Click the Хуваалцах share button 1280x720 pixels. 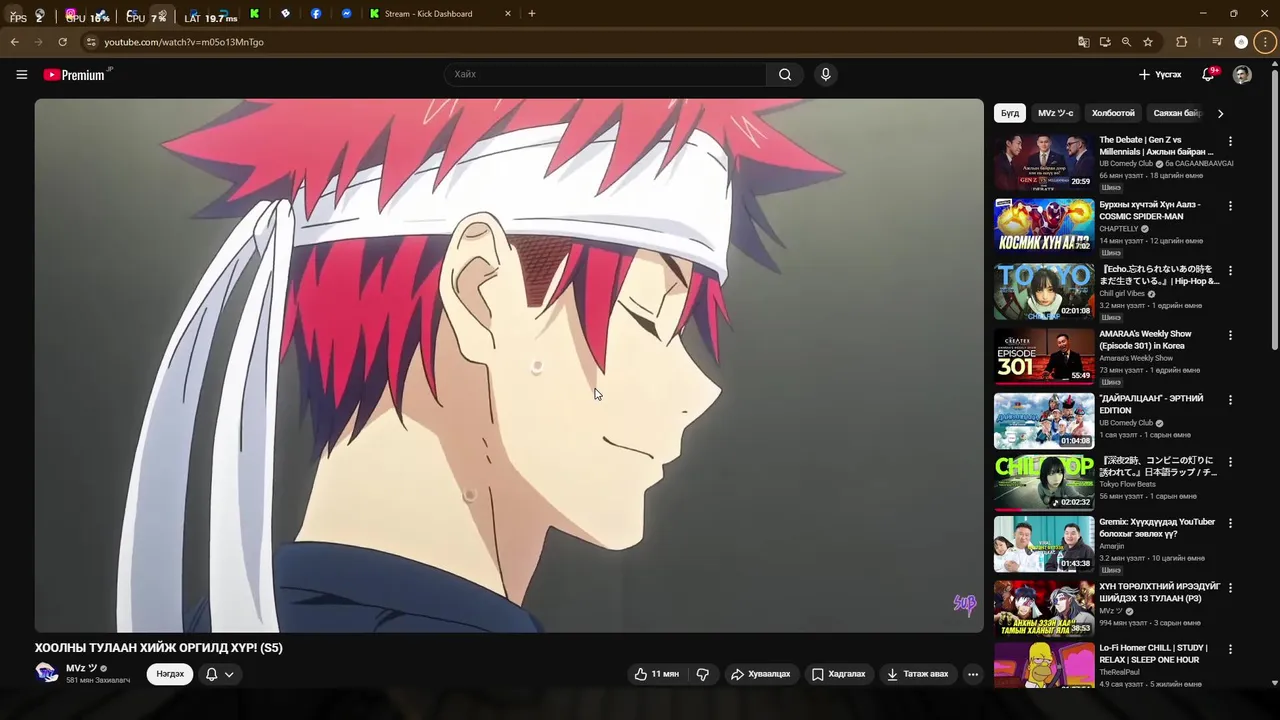click(x=760, y=674)
